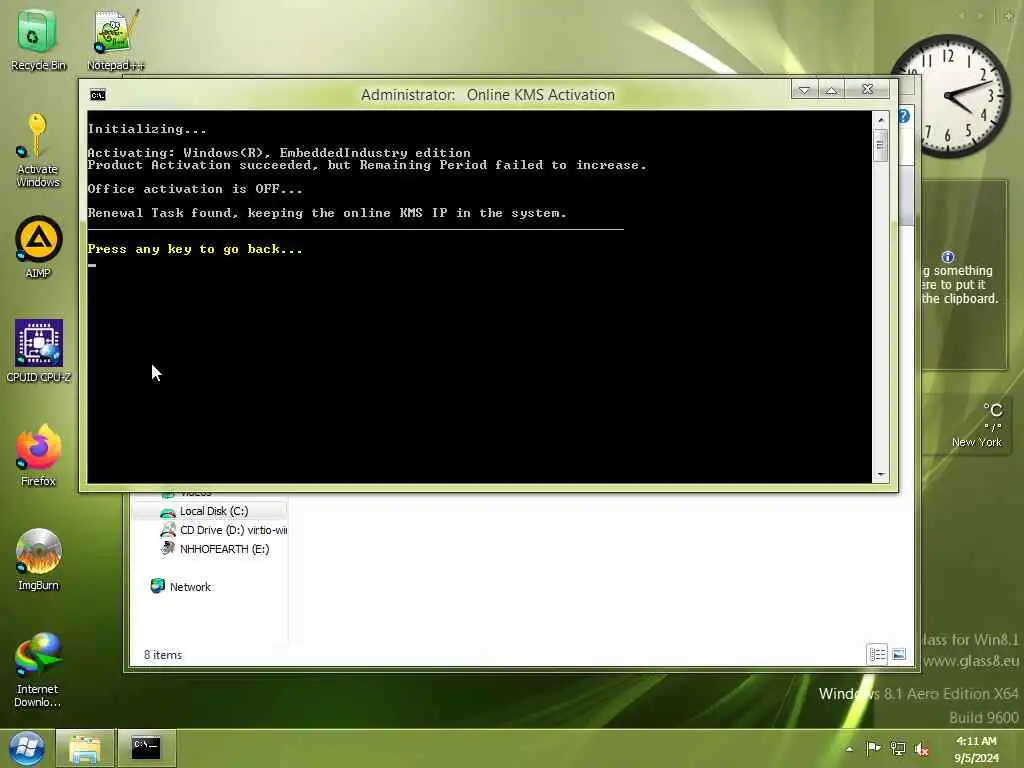This screenshot has width=1024, height=768.
Task: Open the console window's system menu icon
Action: click(x=97, y=95)
